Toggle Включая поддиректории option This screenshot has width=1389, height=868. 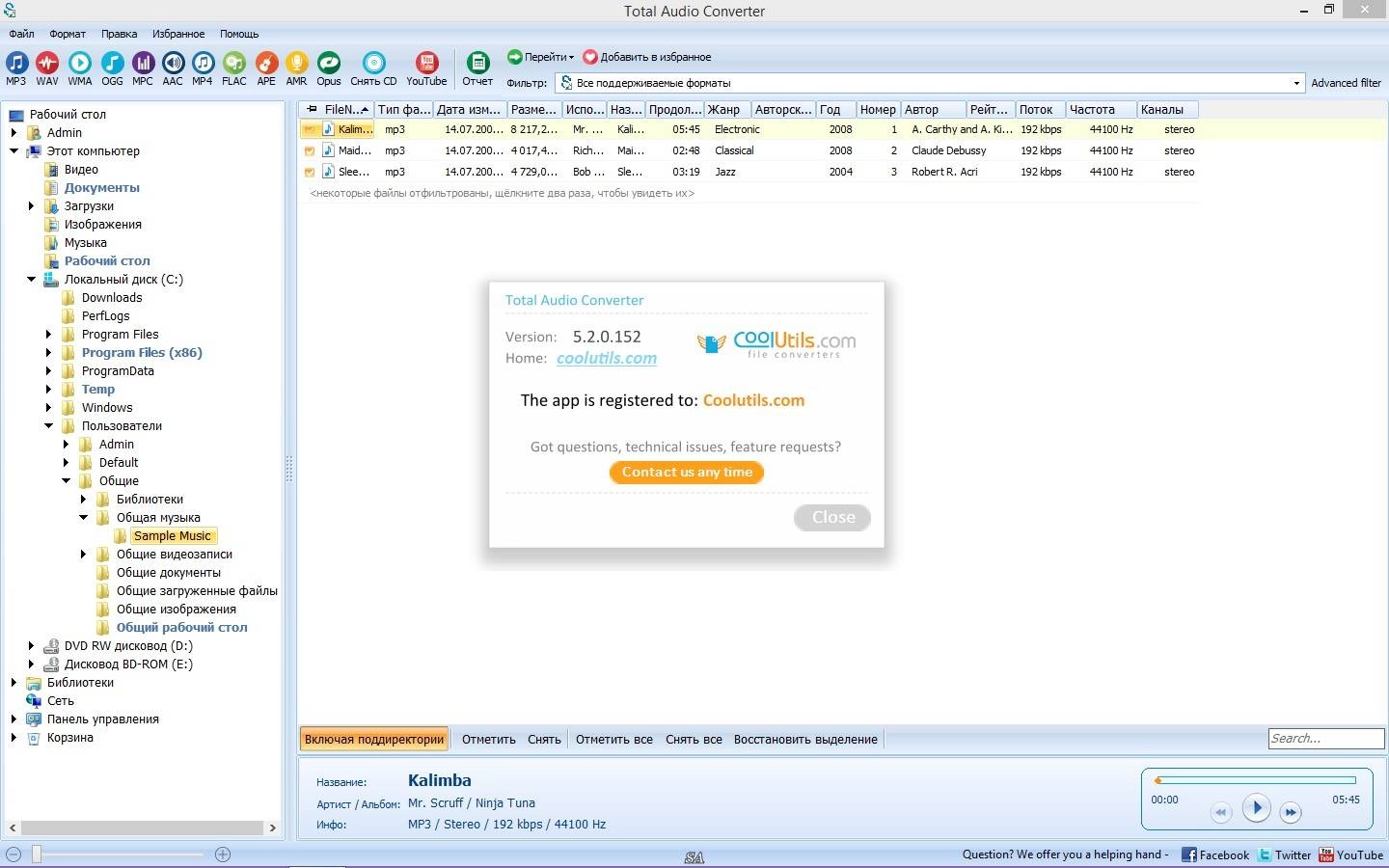(x=374, y=740)
